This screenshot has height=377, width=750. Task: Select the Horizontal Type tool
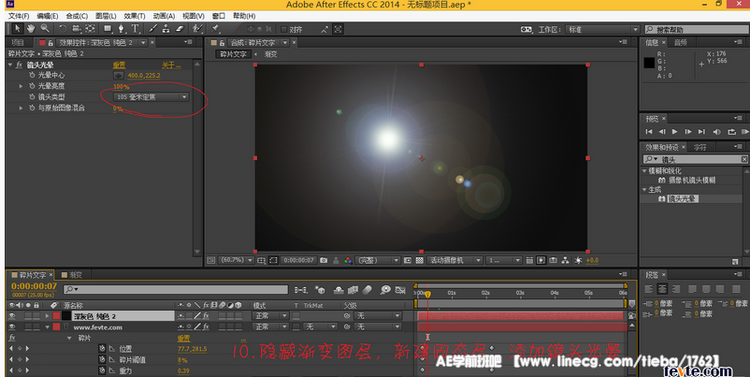135,29
